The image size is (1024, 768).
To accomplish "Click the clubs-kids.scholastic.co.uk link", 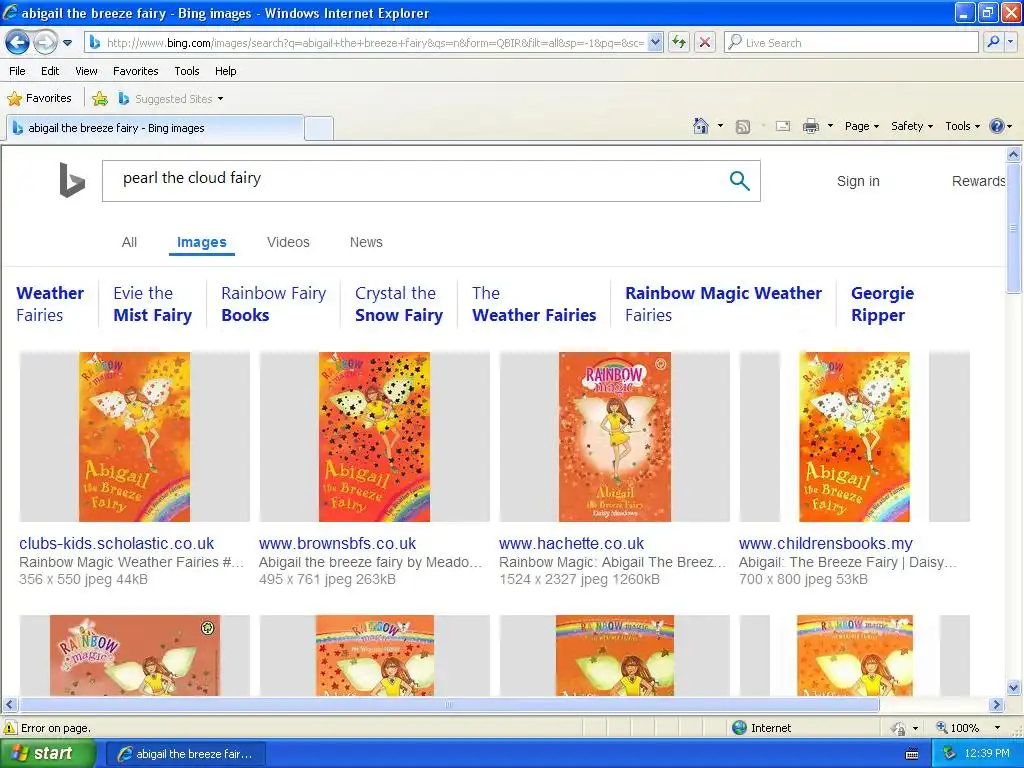I will [116, 543].
